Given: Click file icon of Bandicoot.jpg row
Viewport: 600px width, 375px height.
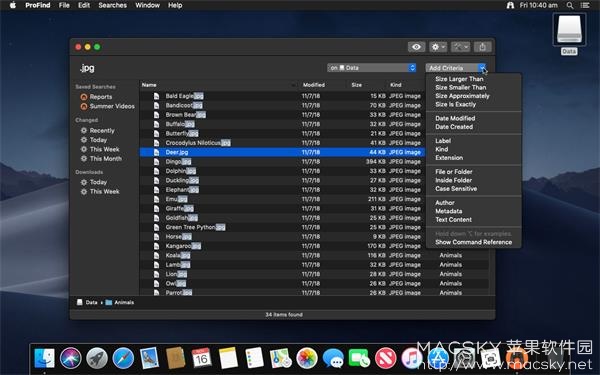Looking at the screenshot, I should (x=157, y=106).
